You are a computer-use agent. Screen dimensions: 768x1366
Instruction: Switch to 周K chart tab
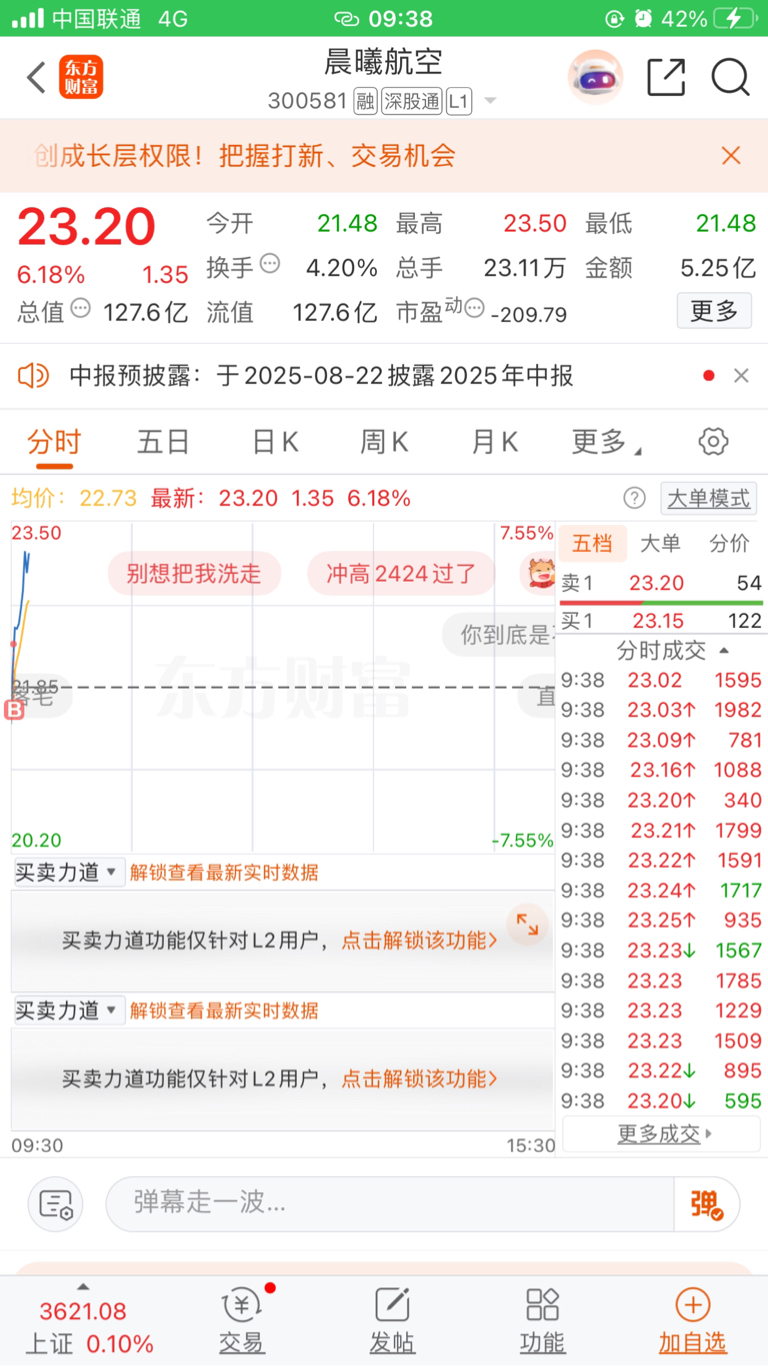[x=384, y=442]
